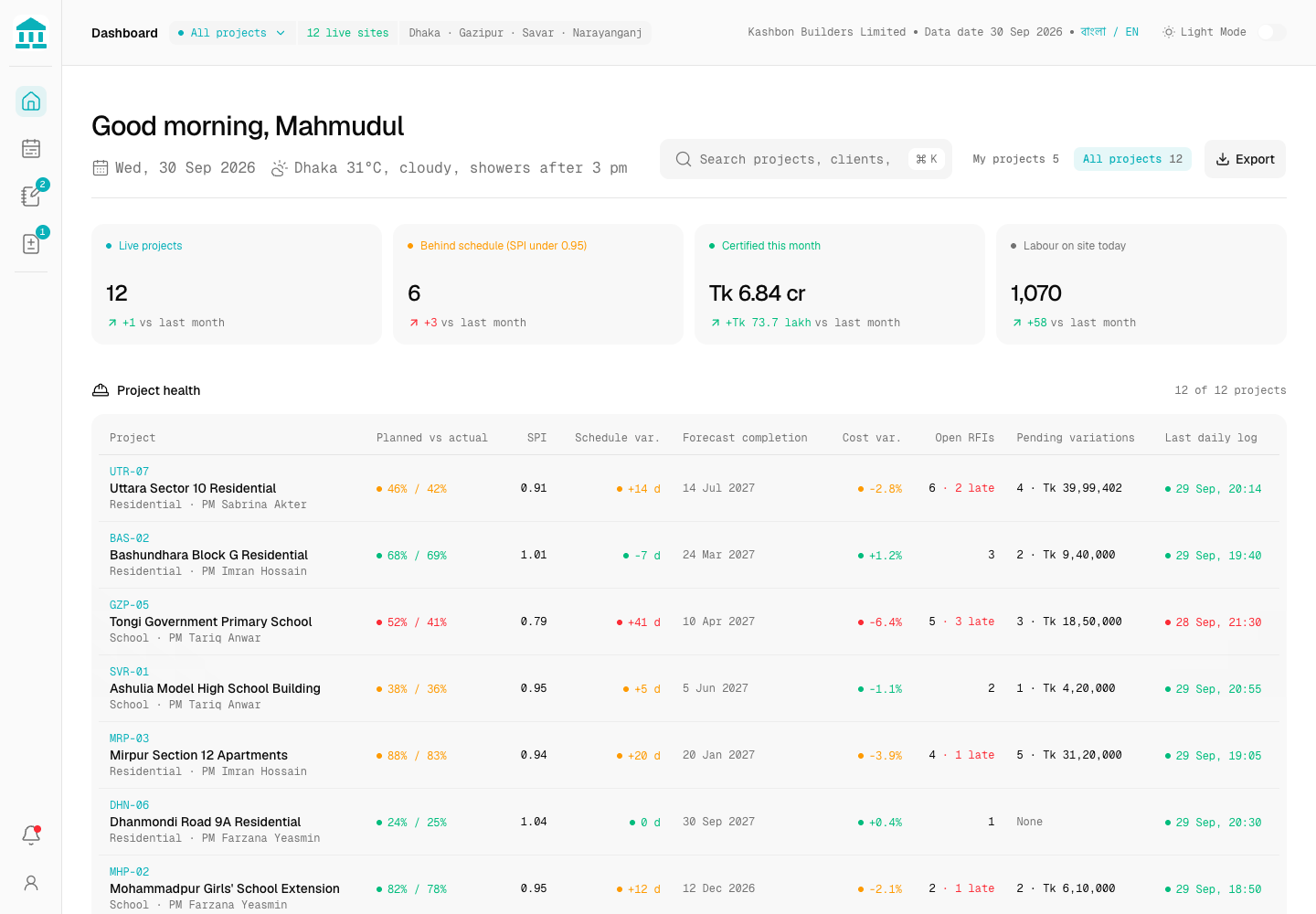Toggle the Light Mode switch
The image size is (1316, 914).
click(x=1271, y=32)
